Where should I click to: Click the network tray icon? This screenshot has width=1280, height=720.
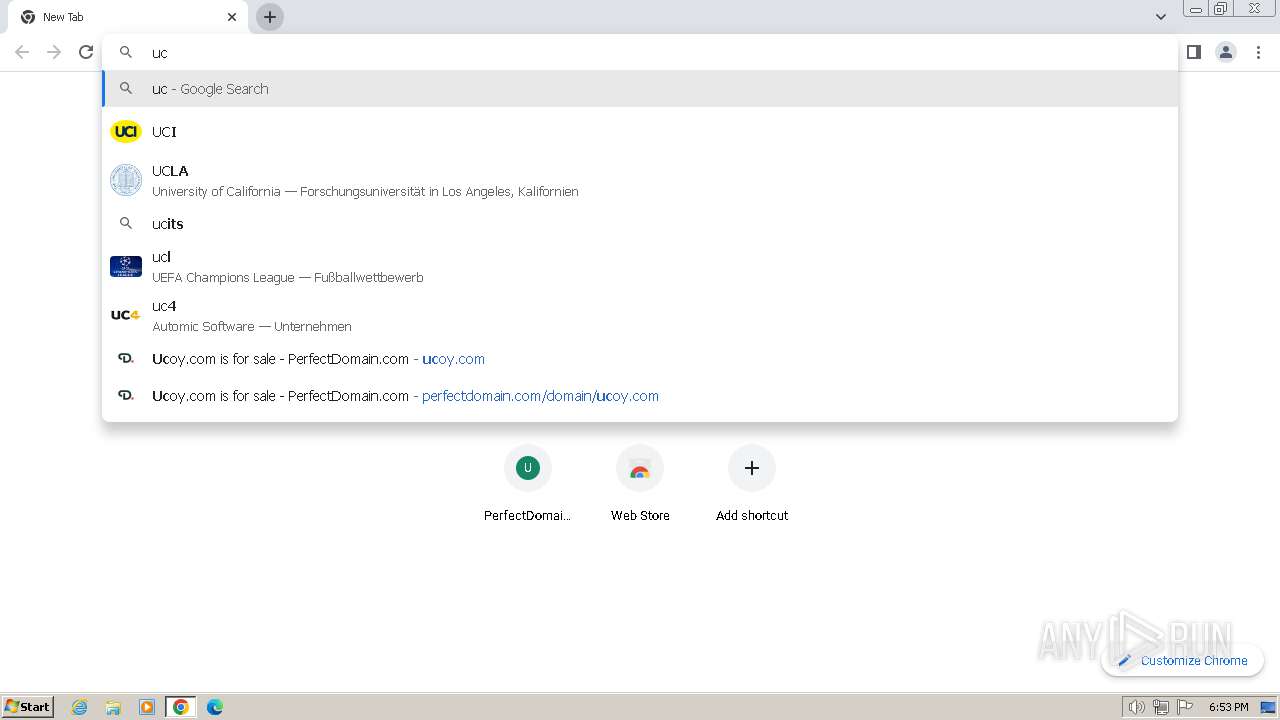point(1161,707)
